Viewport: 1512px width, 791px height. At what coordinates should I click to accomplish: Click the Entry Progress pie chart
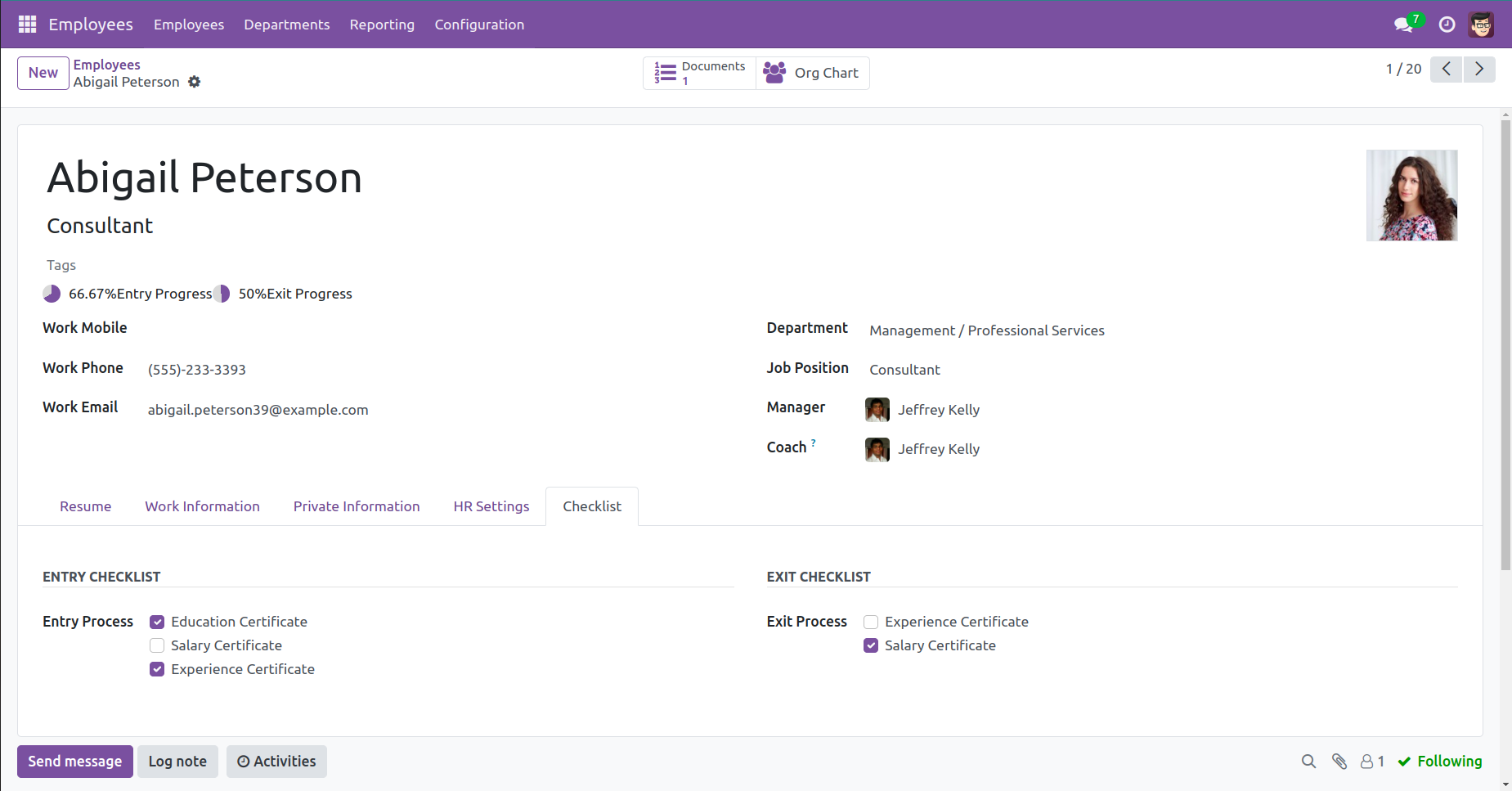point(52,294)
